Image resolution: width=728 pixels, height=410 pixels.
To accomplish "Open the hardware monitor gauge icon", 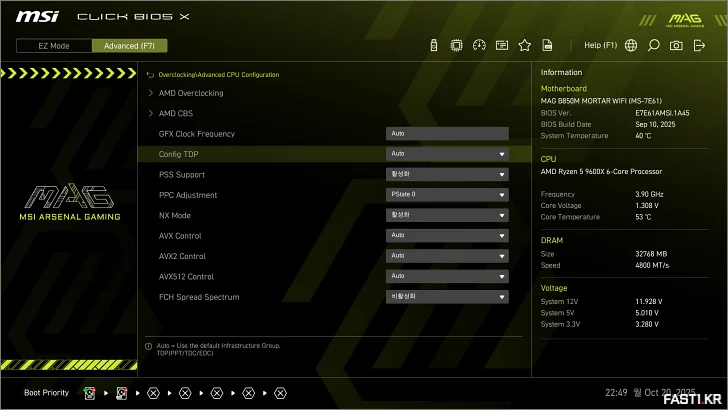I will (479, 45).
